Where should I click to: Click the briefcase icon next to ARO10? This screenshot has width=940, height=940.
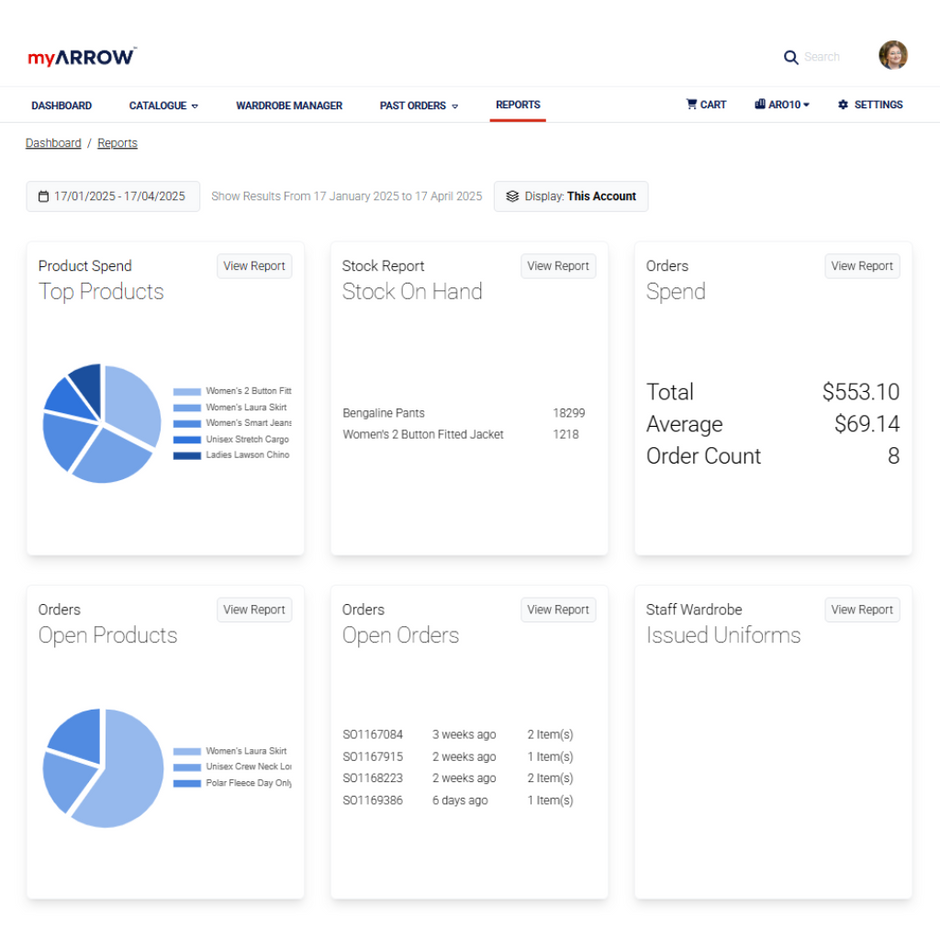click(758, 104)
